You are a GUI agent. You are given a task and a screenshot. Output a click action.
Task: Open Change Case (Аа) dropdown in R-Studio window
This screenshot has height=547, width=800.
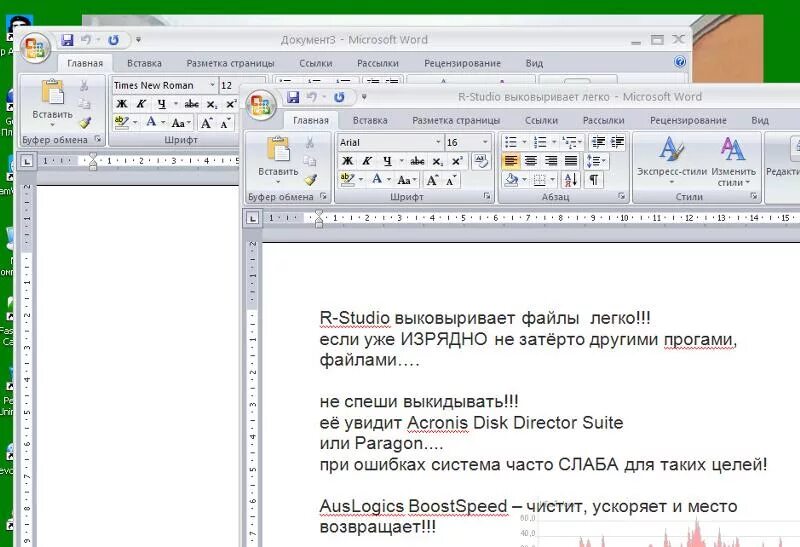[x=407, y=180]
